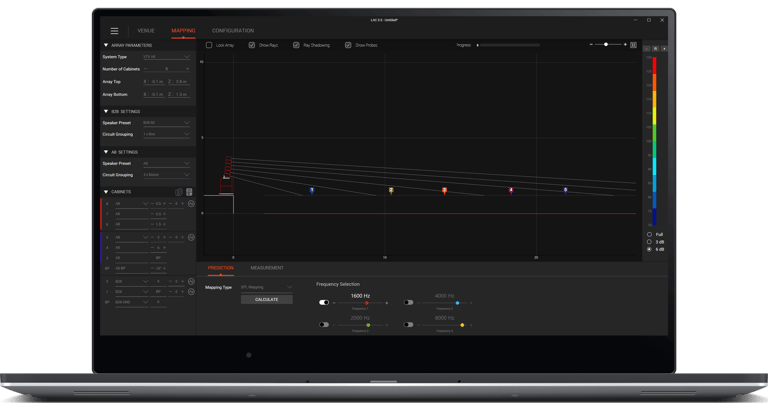
Task: Select probe marker 1 on the audience plane
Action: [312, 190]
